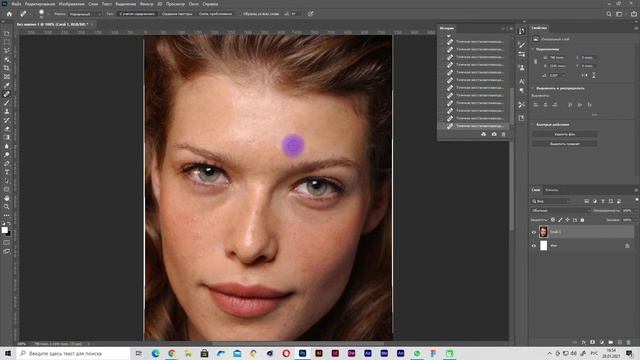Toggle lock position
Viewport: 640px width, 360px height.
(567, 220)
